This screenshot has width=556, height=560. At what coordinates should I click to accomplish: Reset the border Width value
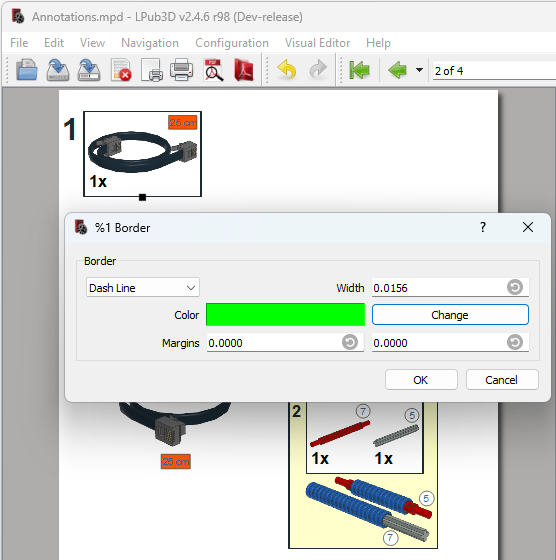coord(515,287)
